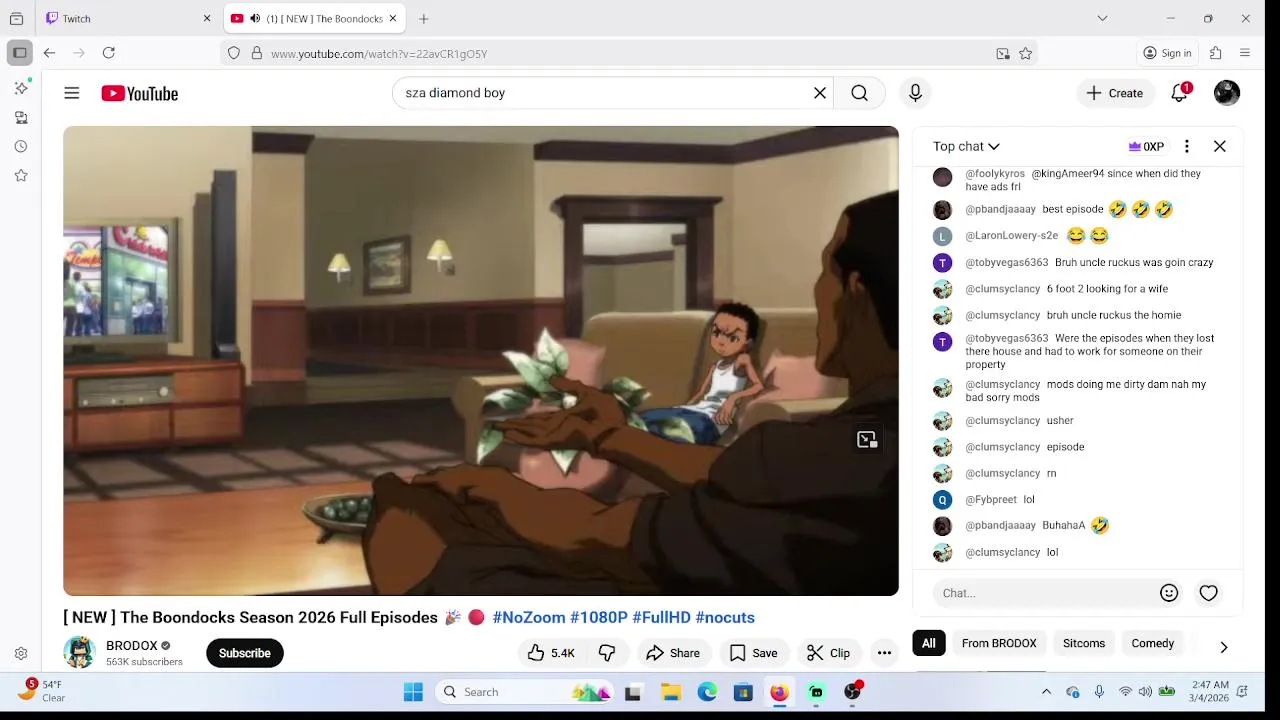Open the Firefox View icon

pyautogui.click(x=16, y=18)
